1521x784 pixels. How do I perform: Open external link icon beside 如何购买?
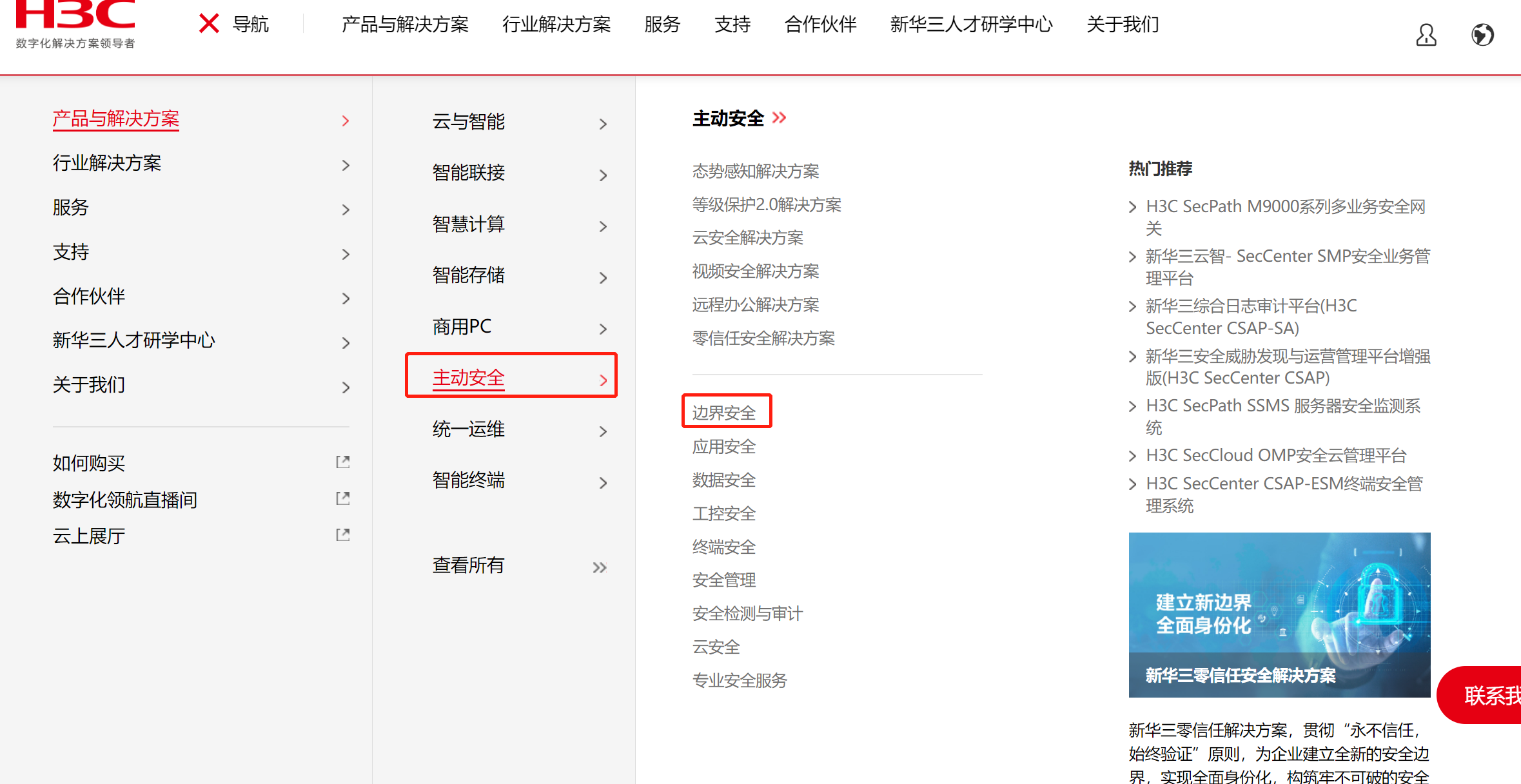pos(343,462)
